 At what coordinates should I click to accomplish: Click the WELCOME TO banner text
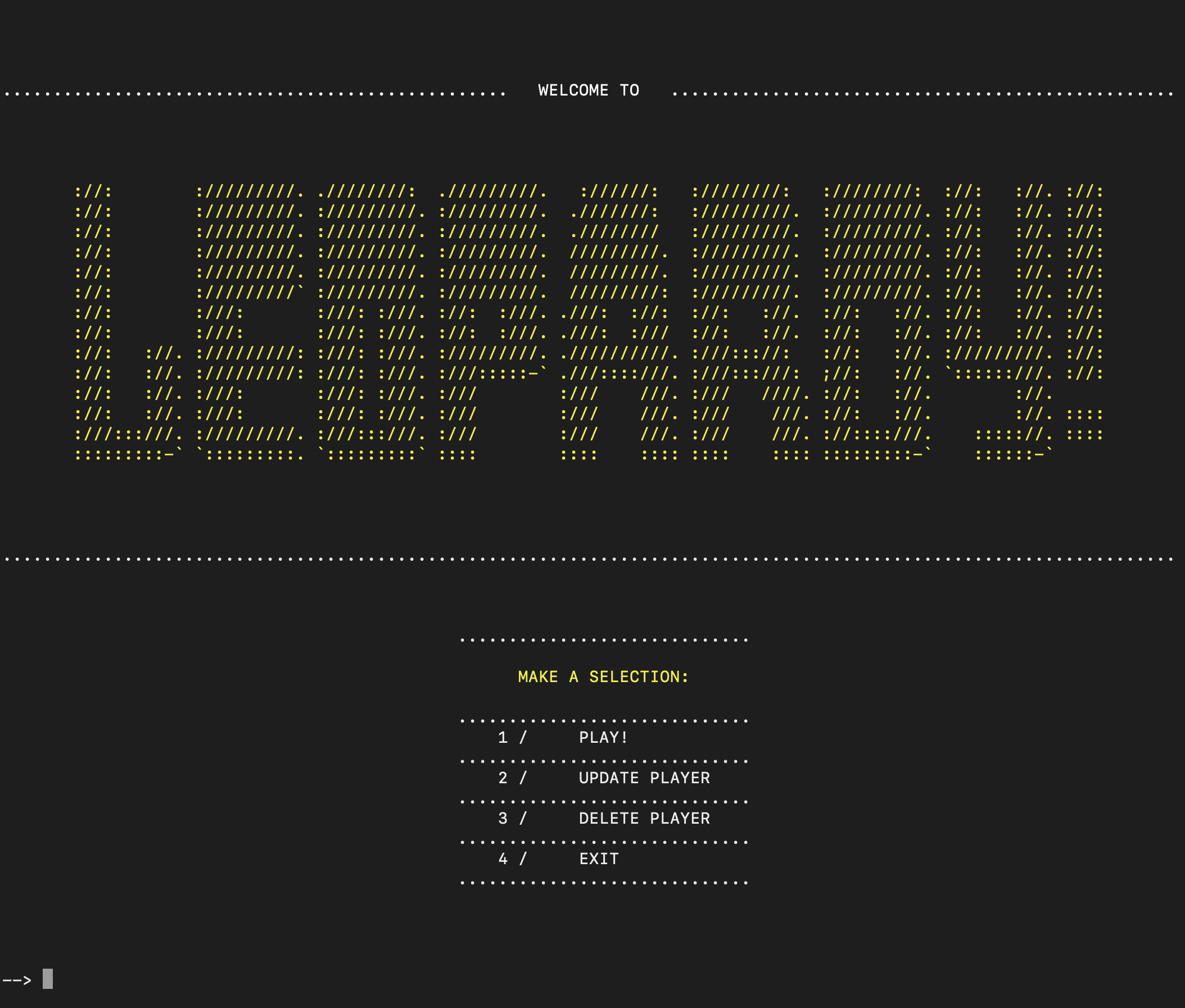click(588, 90)
